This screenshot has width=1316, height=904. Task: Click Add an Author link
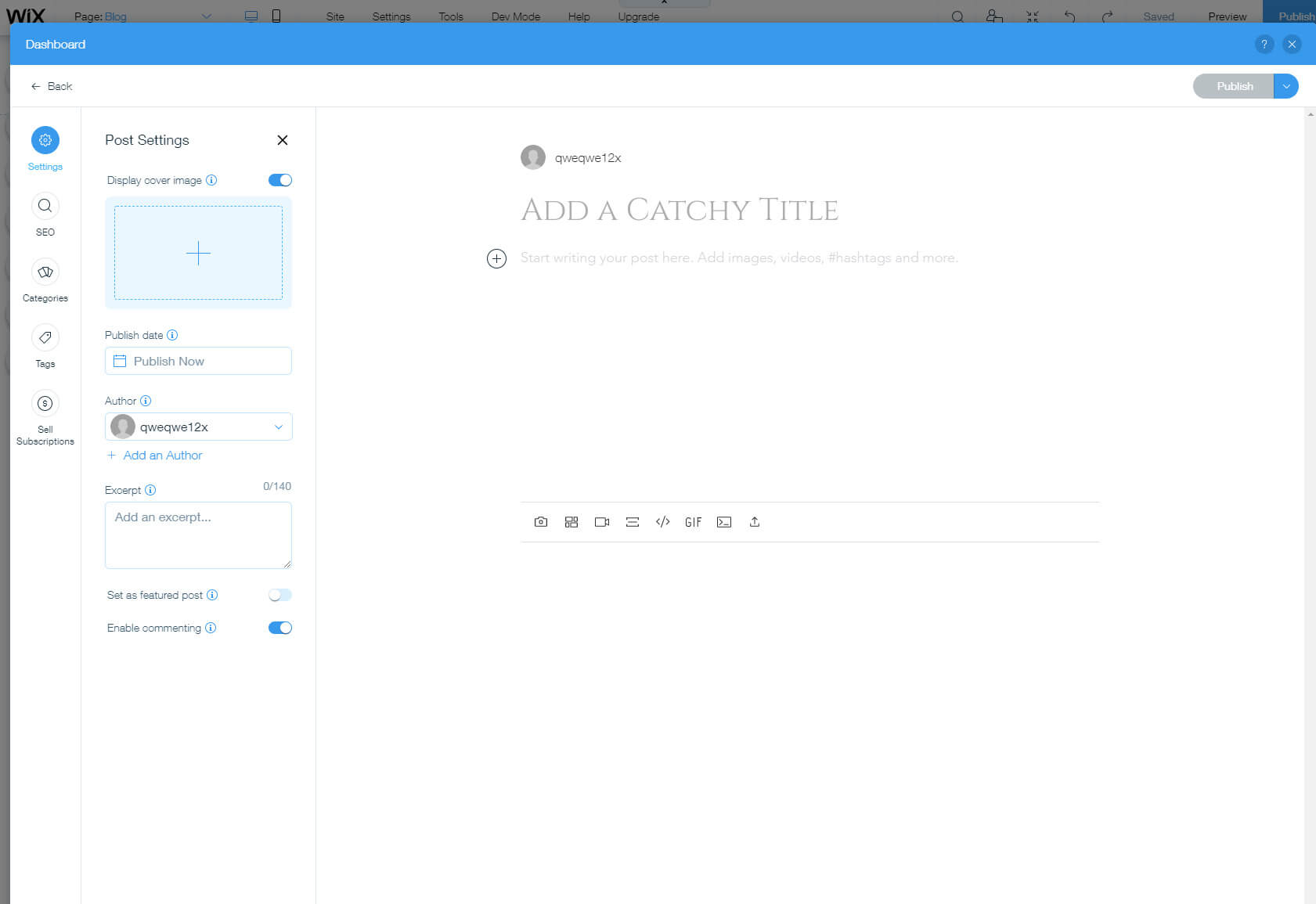point(154,455)
